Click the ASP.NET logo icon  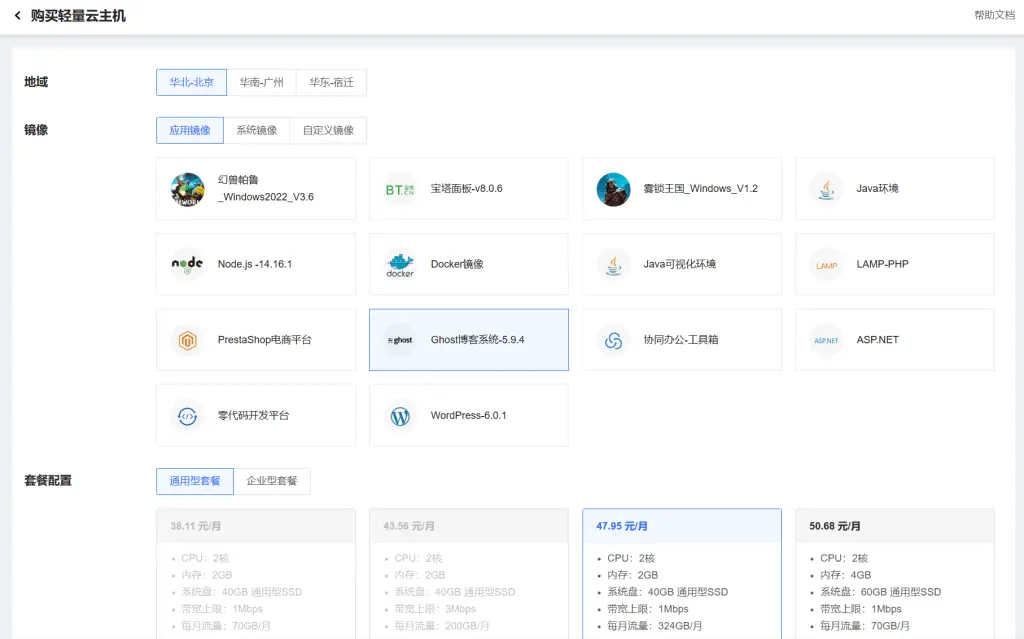click(x=826, y=340)
